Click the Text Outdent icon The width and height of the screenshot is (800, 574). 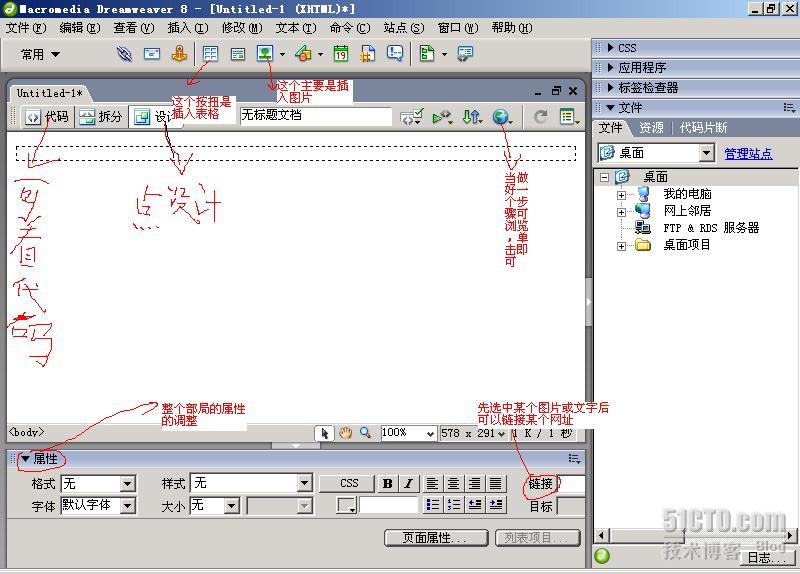click(x=474, y=505)
